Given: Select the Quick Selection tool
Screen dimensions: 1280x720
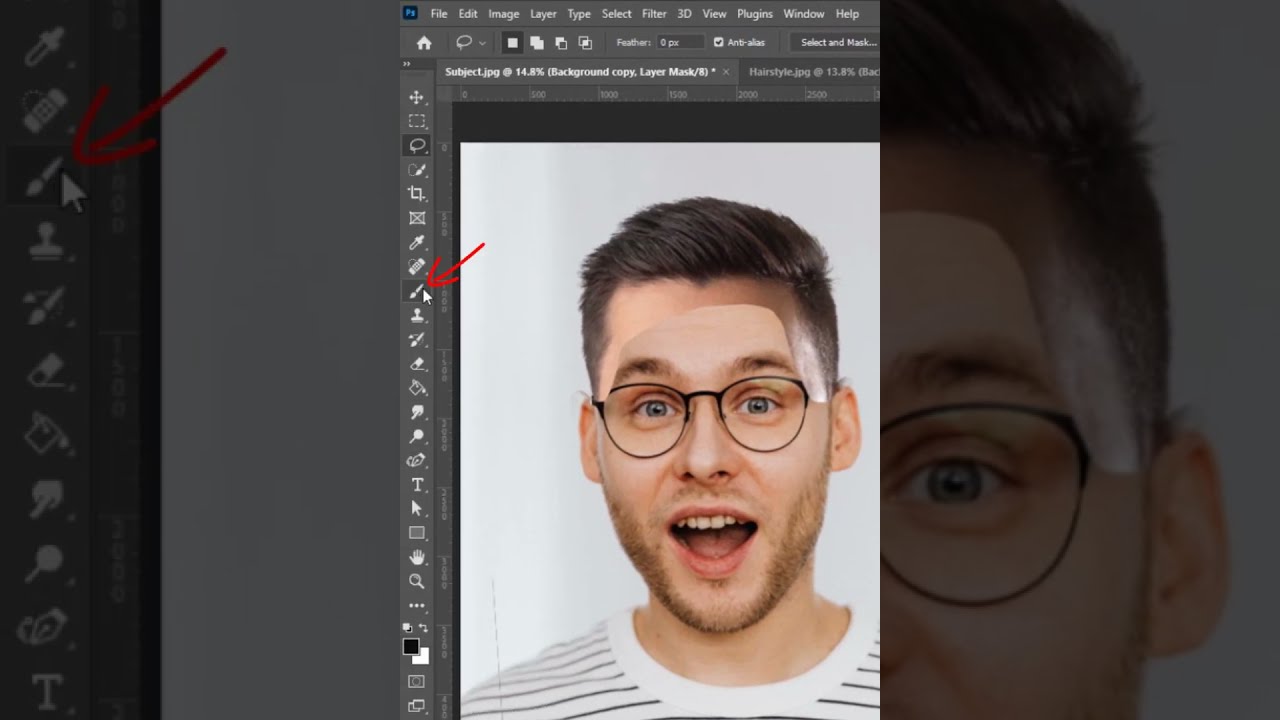Looking at the screenshot, I should tap(417, 170).
